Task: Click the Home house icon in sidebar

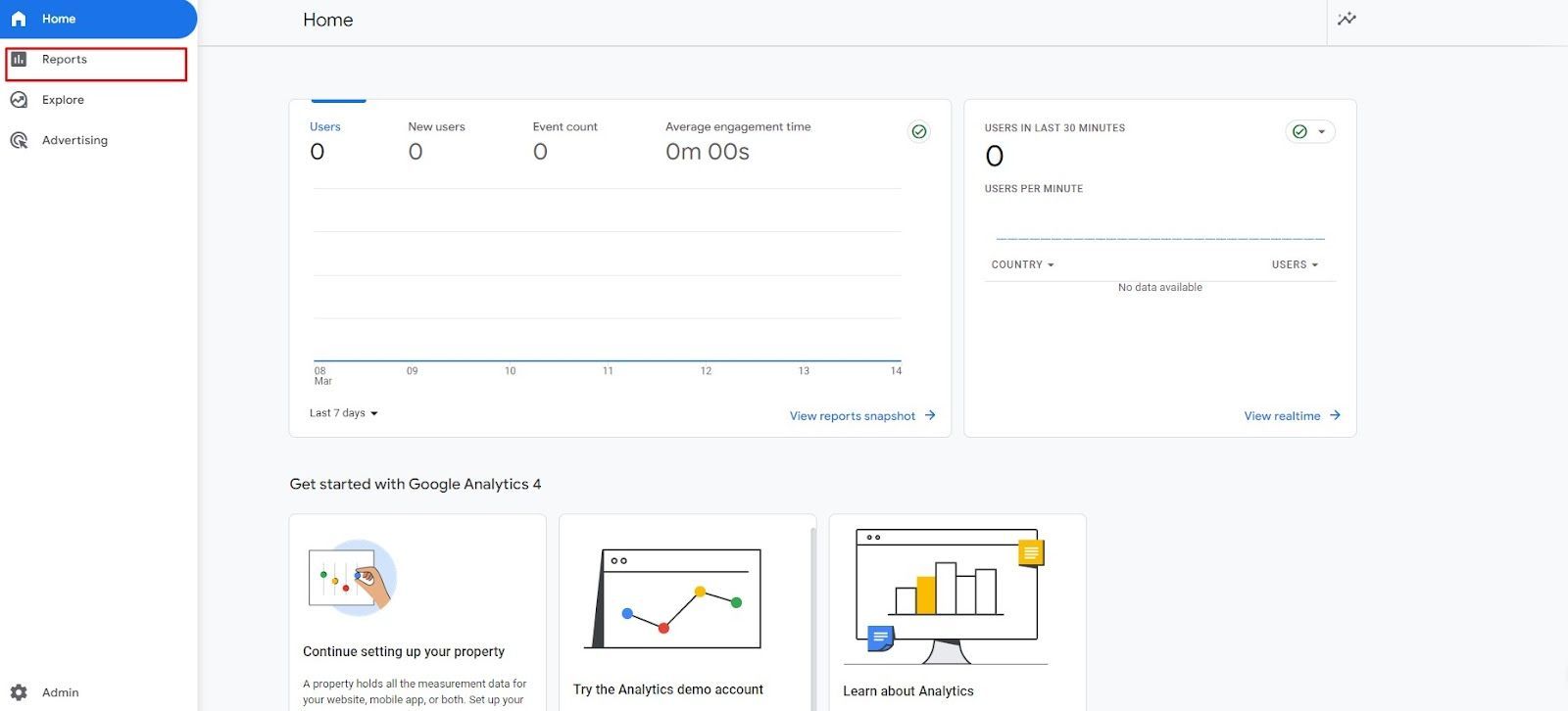Action: (19, 19)
